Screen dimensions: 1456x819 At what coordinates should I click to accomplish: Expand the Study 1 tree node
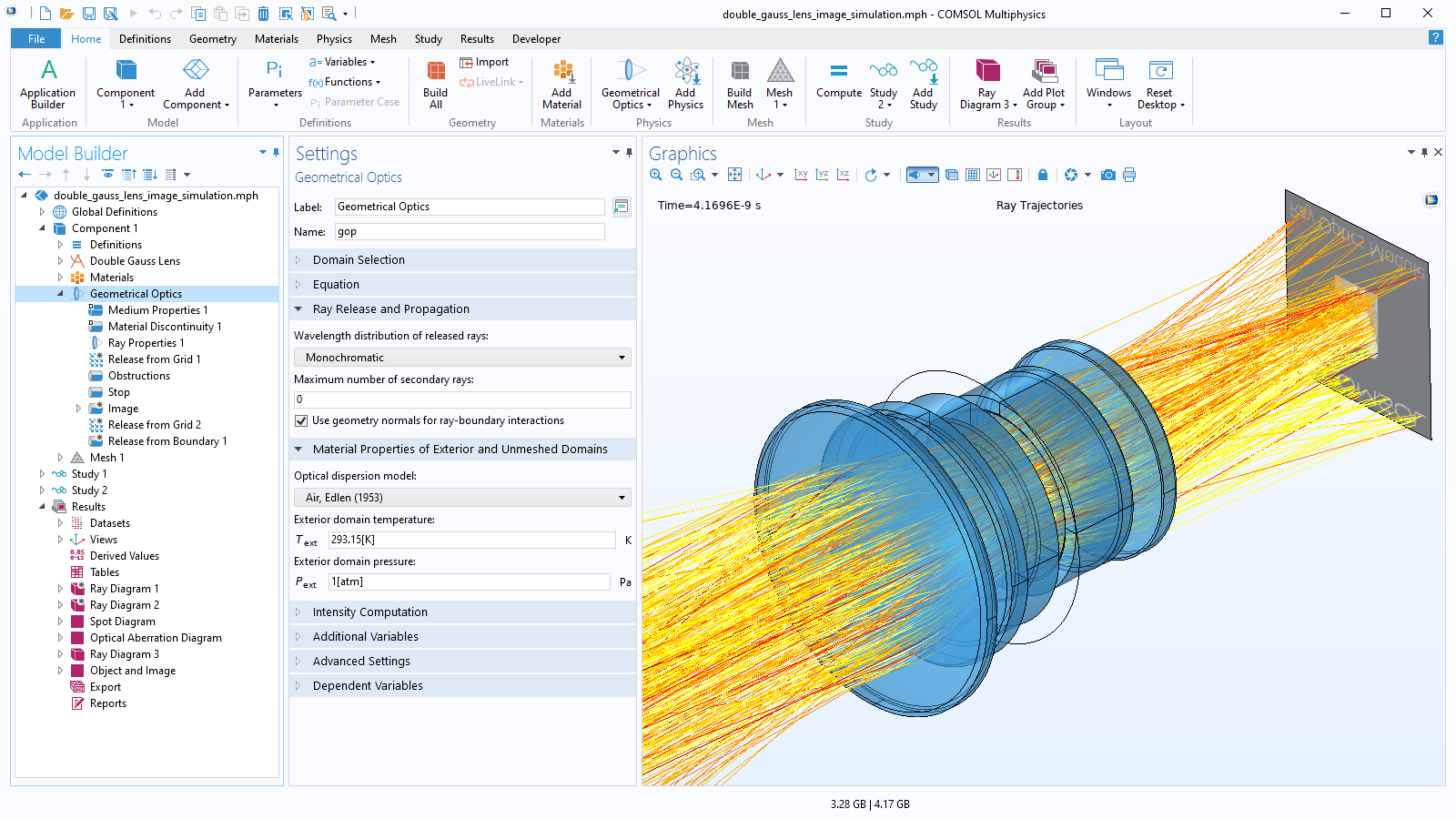point(42,474)
